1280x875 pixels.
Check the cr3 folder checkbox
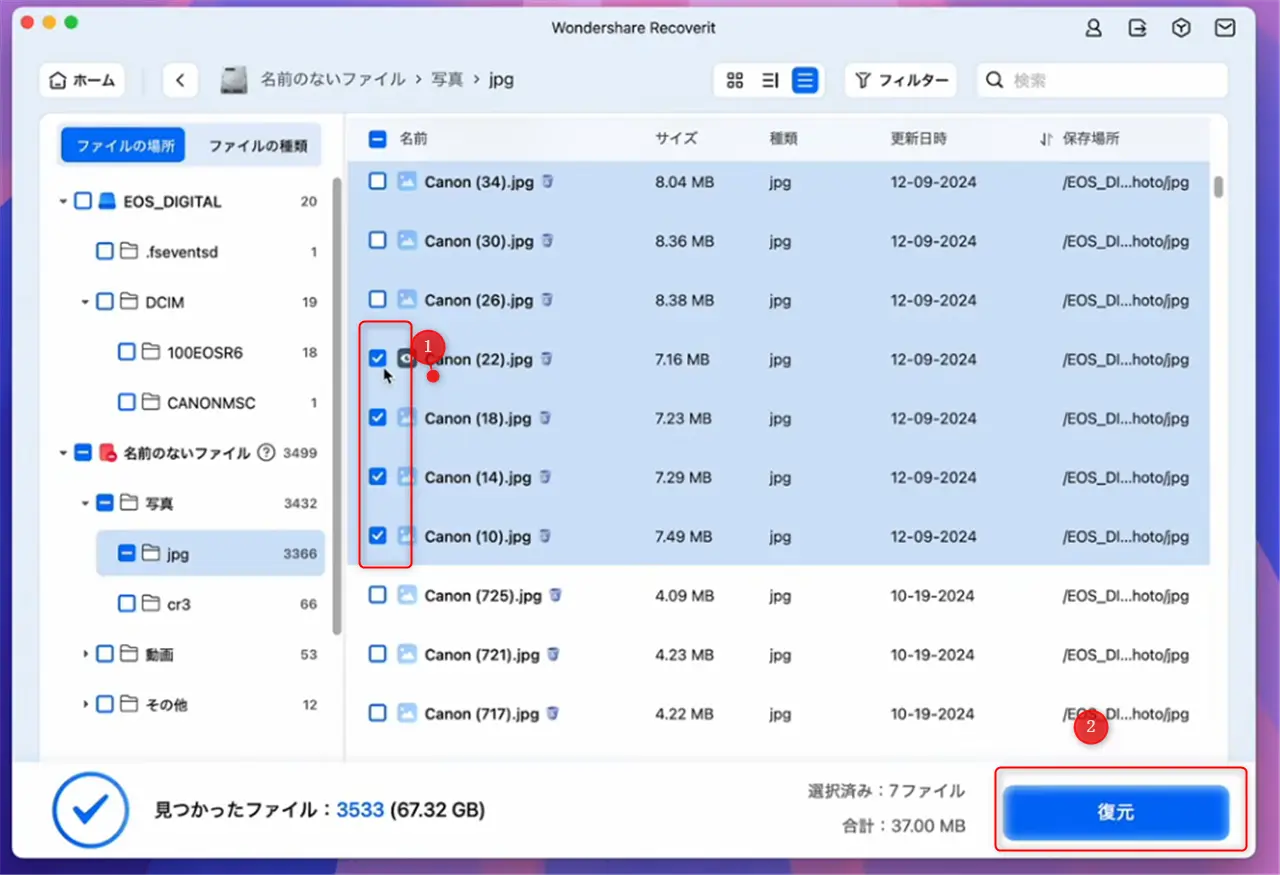pyautogui.click(x=127, y=604)
